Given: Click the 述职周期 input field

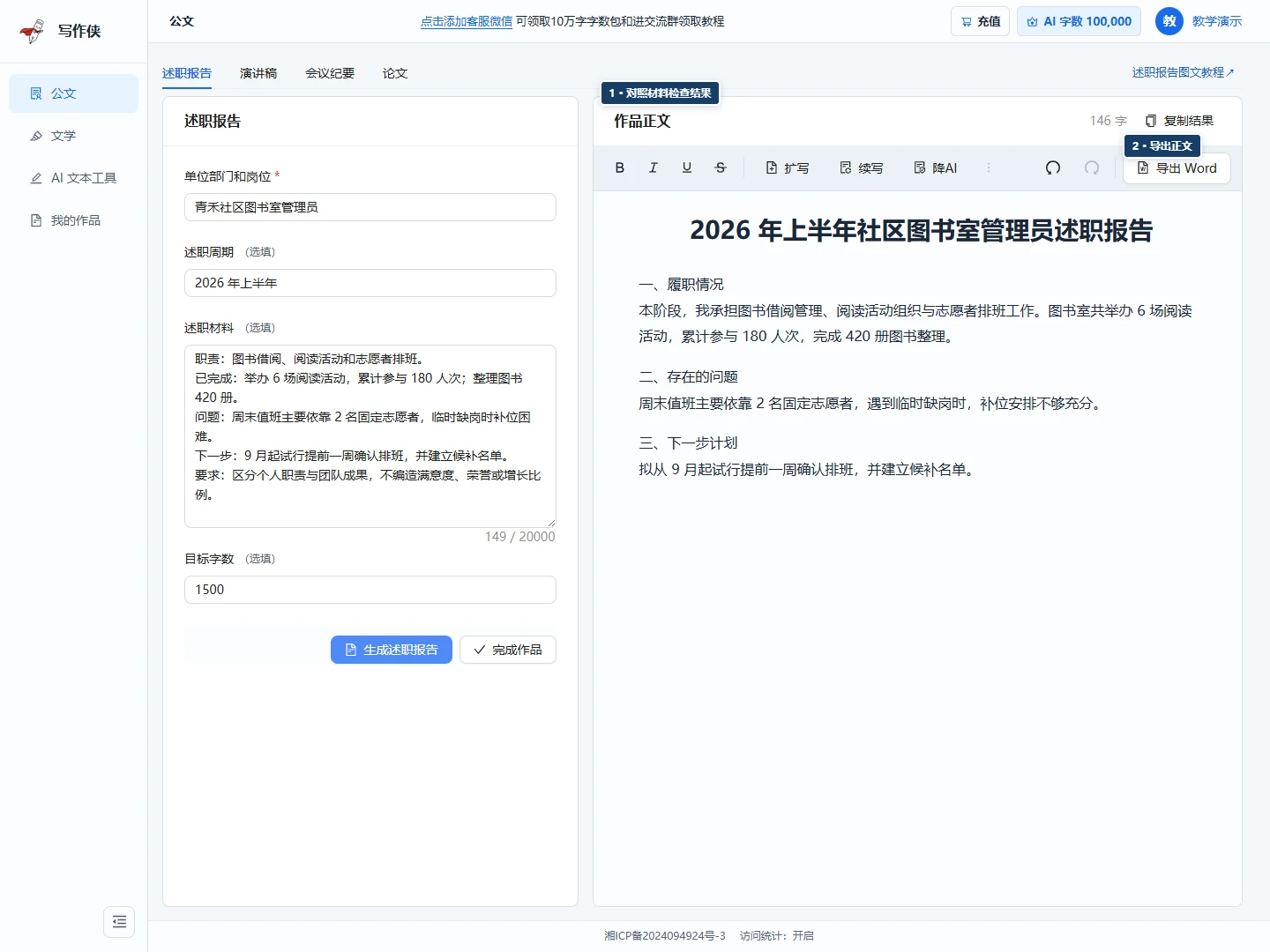Looking at the screenshot, I should 370,283.
